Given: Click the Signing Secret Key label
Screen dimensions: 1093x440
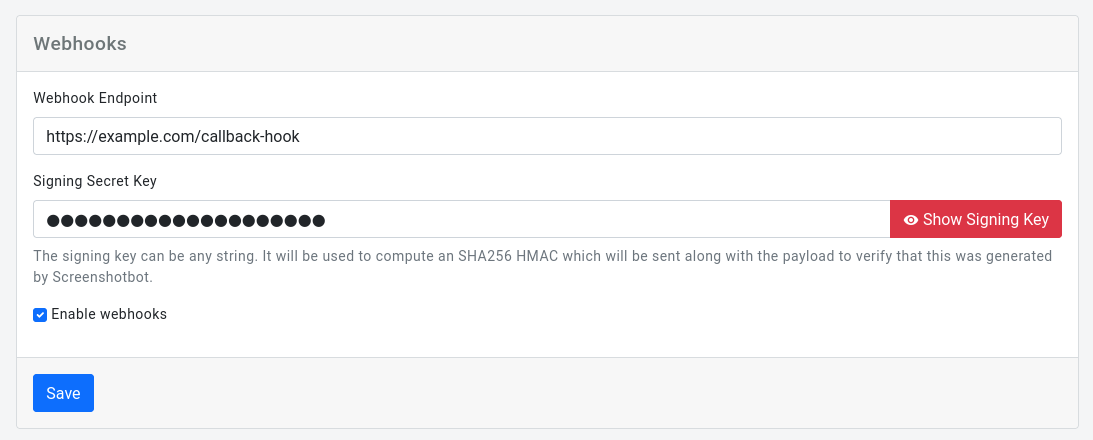Looking at the screenshot, I should (95, 181).
